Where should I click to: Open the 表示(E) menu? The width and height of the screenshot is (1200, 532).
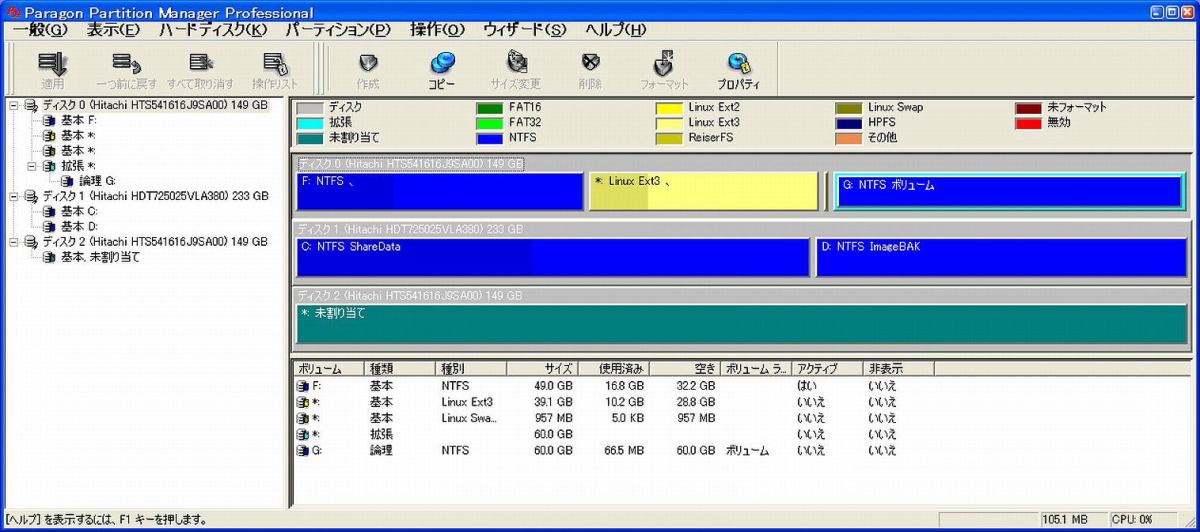pos(112,30)
